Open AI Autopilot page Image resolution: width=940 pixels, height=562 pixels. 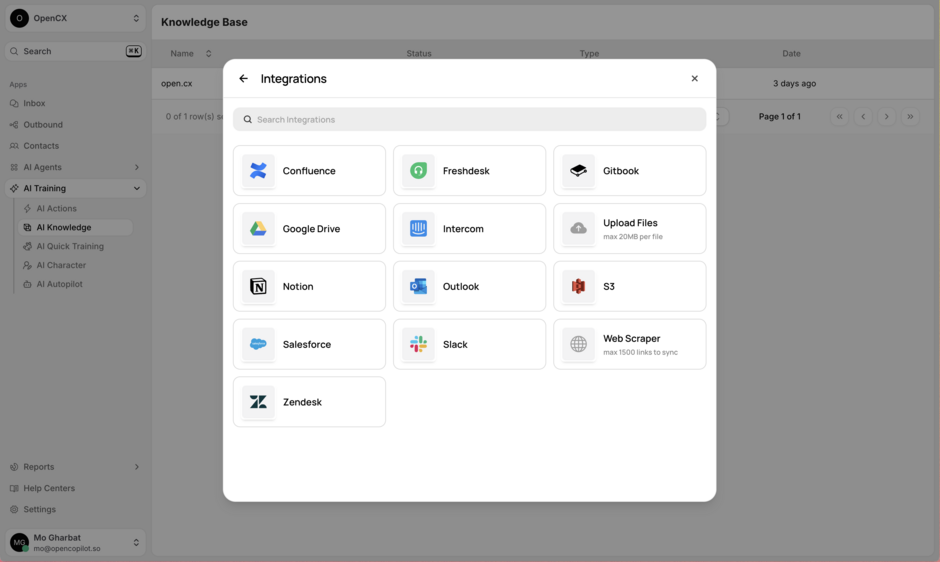click(x=59, y=284)
